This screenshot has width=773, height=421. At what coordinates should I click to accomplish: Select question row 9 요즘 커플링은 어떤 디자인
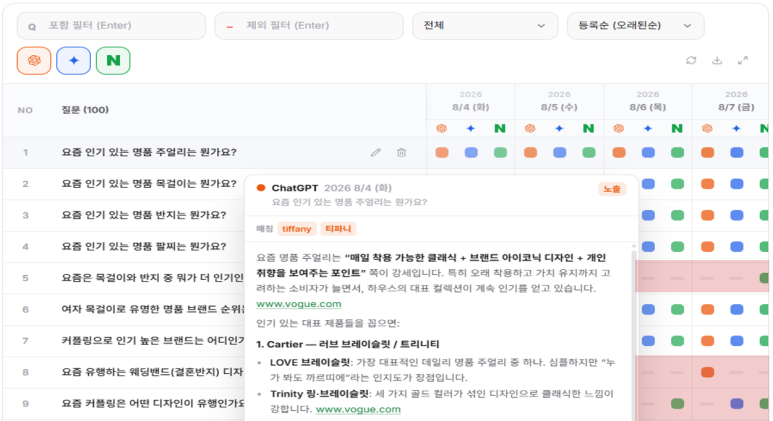point(152,404)
